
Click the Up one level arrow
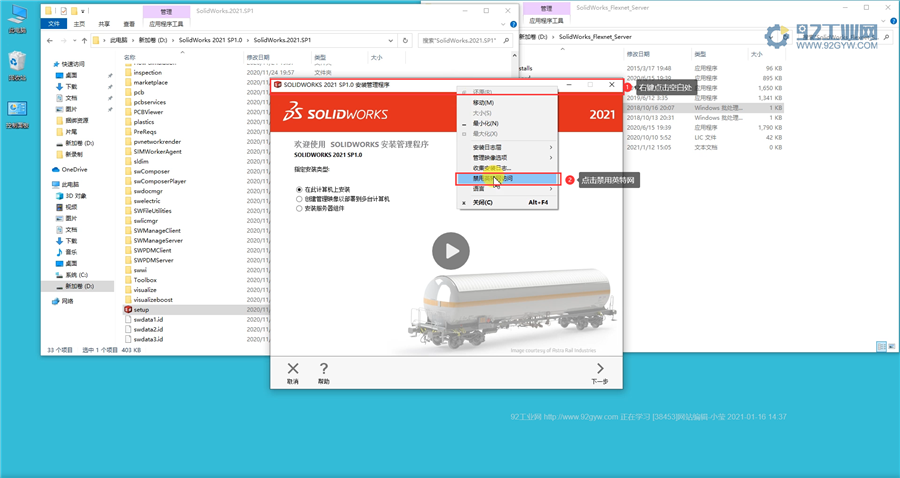pos(85,40)
